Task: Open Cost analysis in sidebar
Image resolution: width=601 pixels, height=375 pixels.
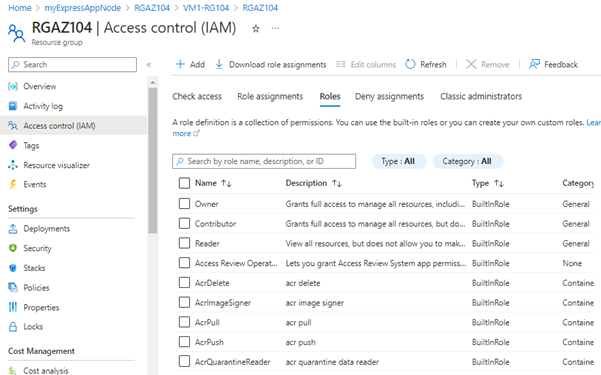Action: click(46, 370)
